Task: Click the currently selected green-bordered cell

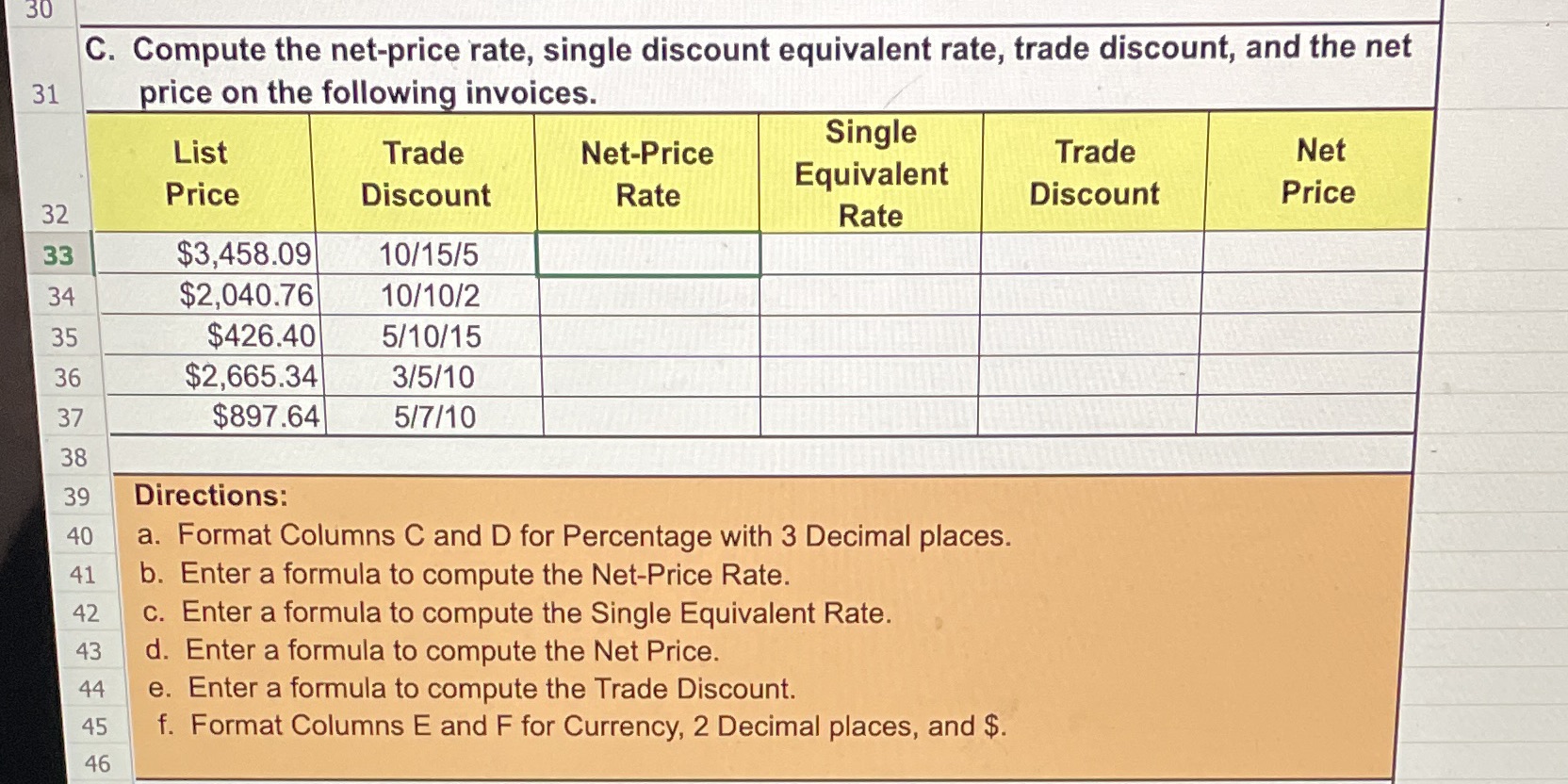Action: 648,252
